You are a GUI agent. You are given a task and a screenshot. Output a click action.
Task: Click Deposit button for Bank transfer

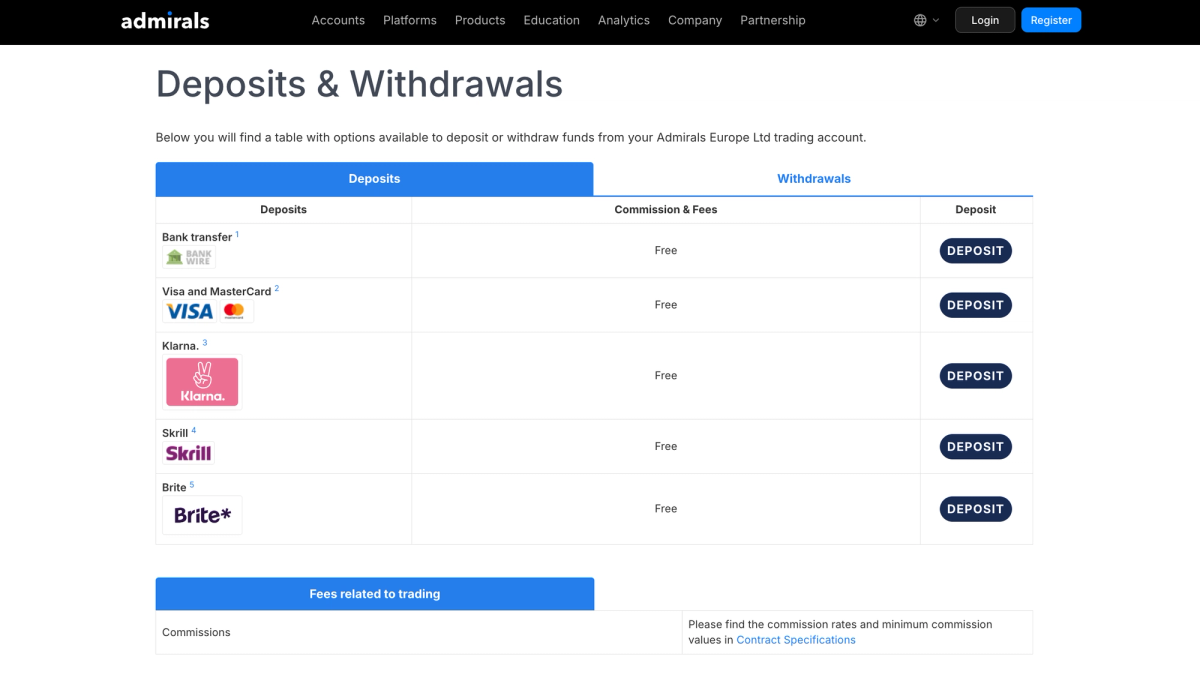976,251
